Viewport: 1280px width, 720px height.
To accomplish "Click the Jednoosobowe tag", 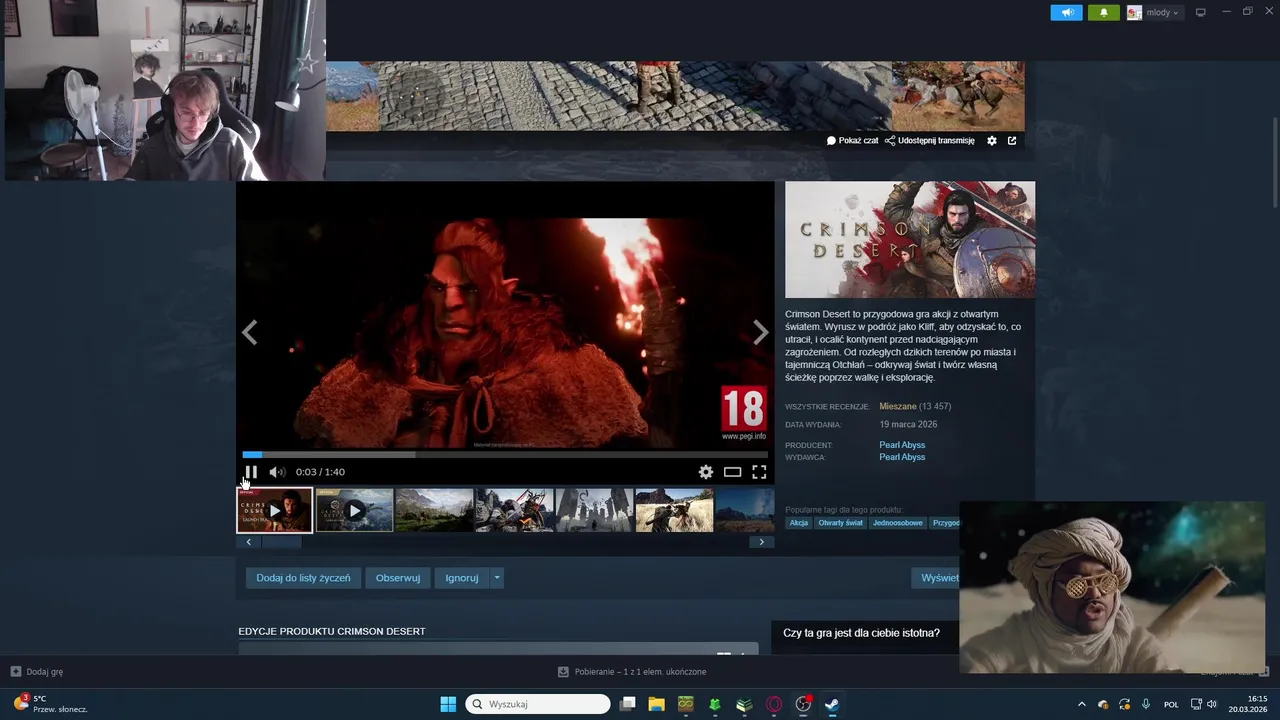I will pyautogui.click(x=898, y=523).
